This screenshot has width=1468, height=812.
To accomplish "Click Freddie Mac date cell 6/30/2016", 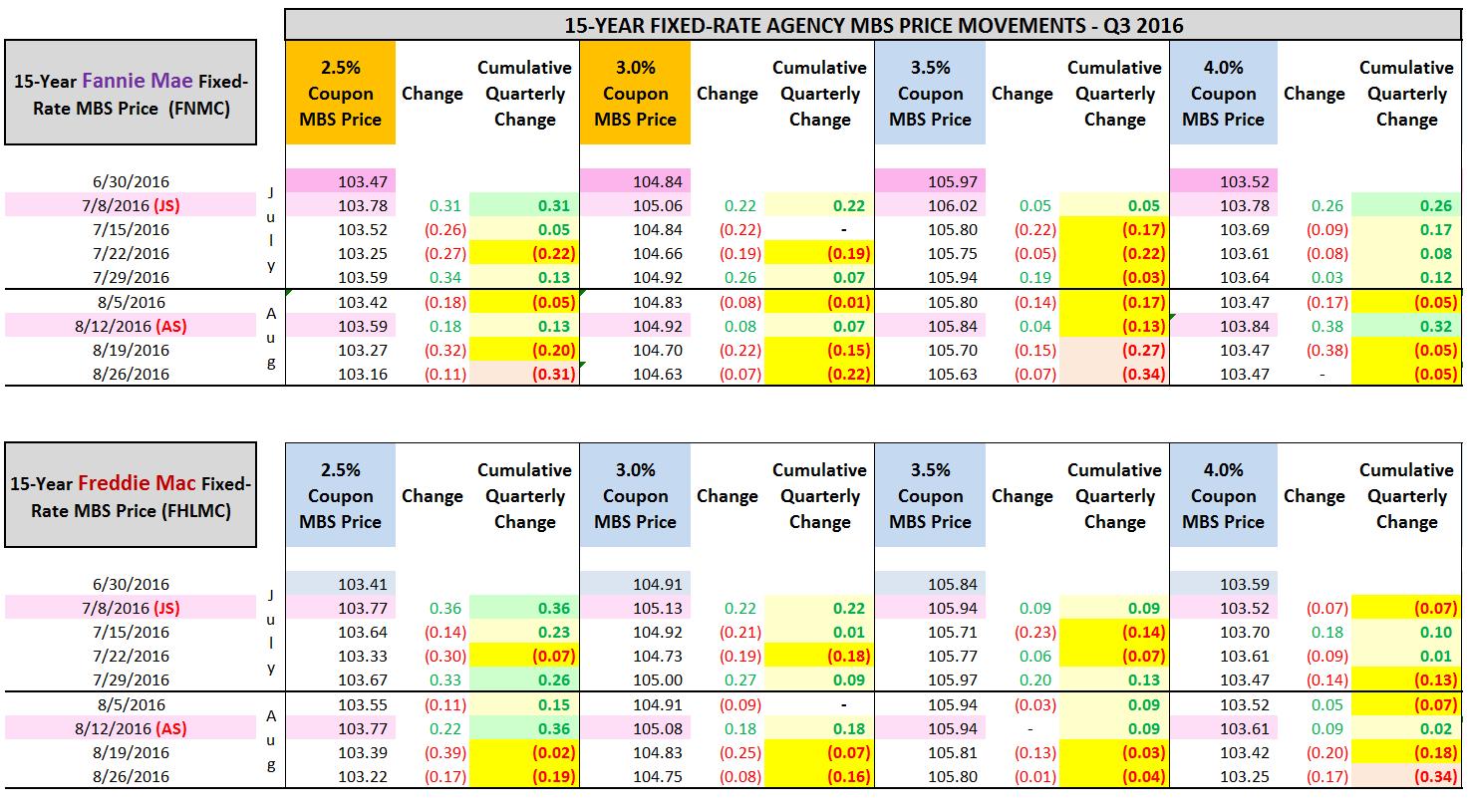I will pos(131,584).
